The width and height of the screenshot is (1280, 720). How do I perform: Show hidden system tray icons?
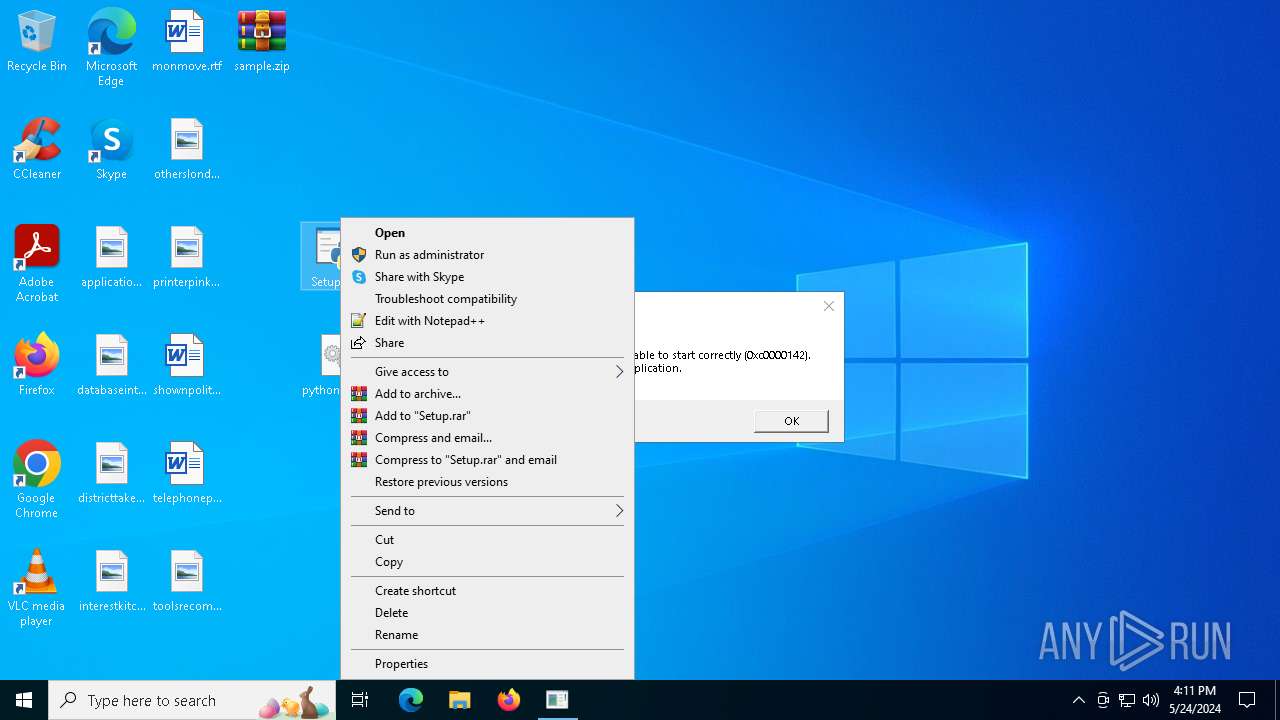(1079, 700)
